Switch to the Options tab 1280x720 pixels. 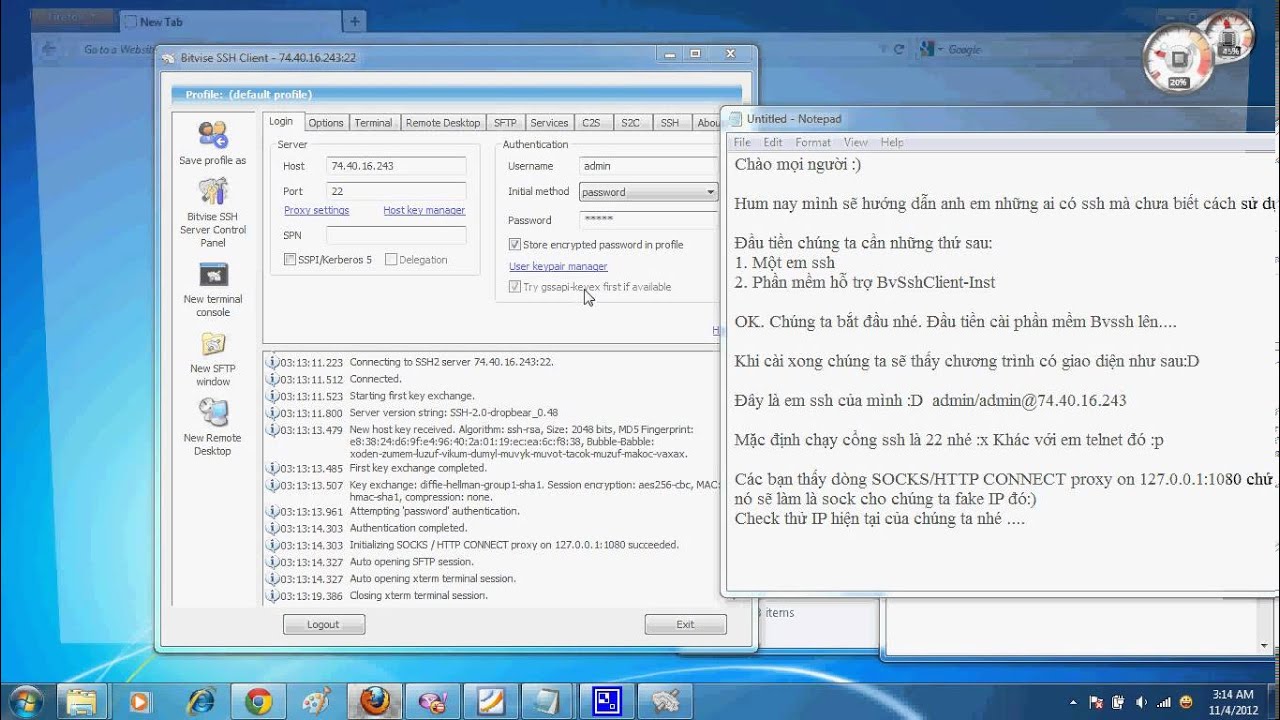326,123
